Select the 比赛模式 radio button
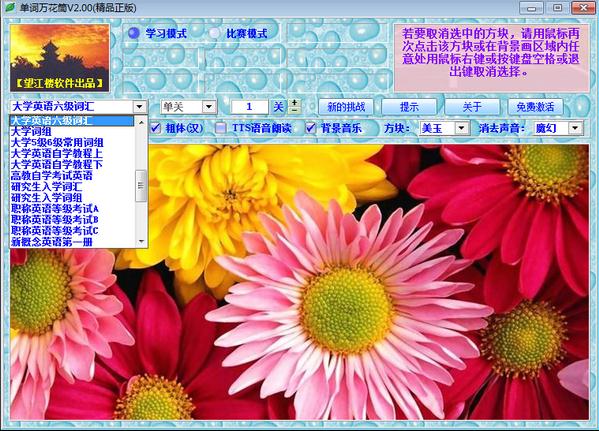The height and width of the screenshot is (431, 599). [x=214, y=34]
